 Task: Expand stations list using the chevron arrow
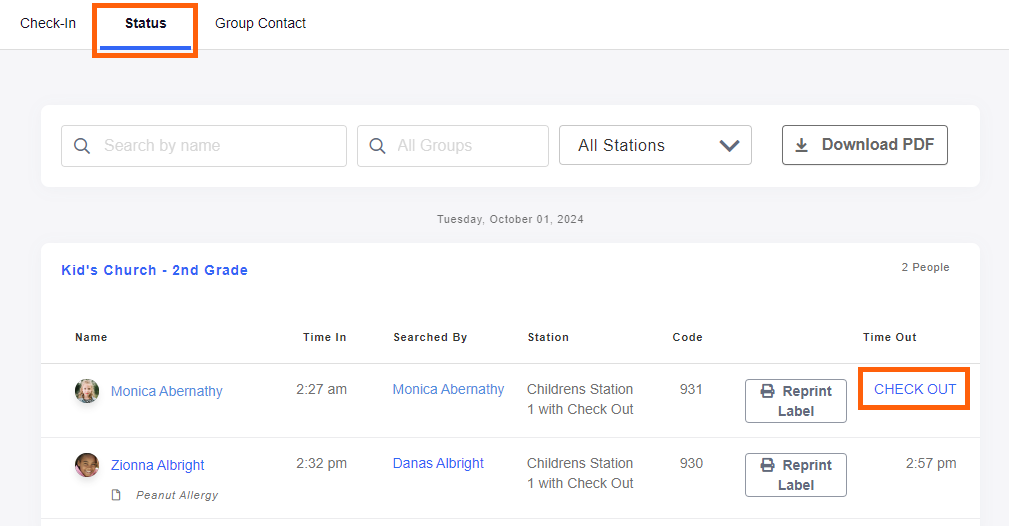(x=729, y=146)
